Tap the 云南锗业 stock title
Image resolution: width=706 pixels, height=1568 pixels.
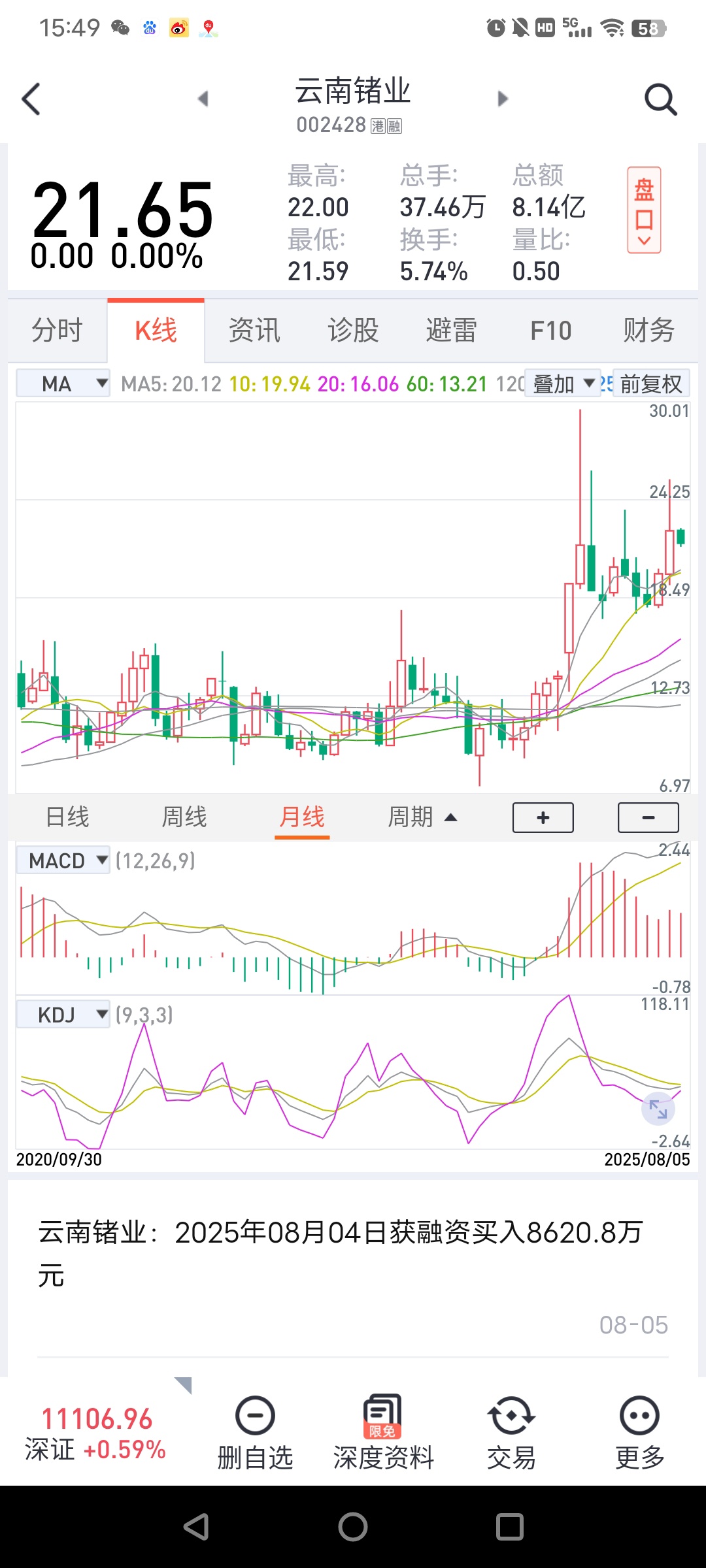pyautogui.click(x=353, y=90)
